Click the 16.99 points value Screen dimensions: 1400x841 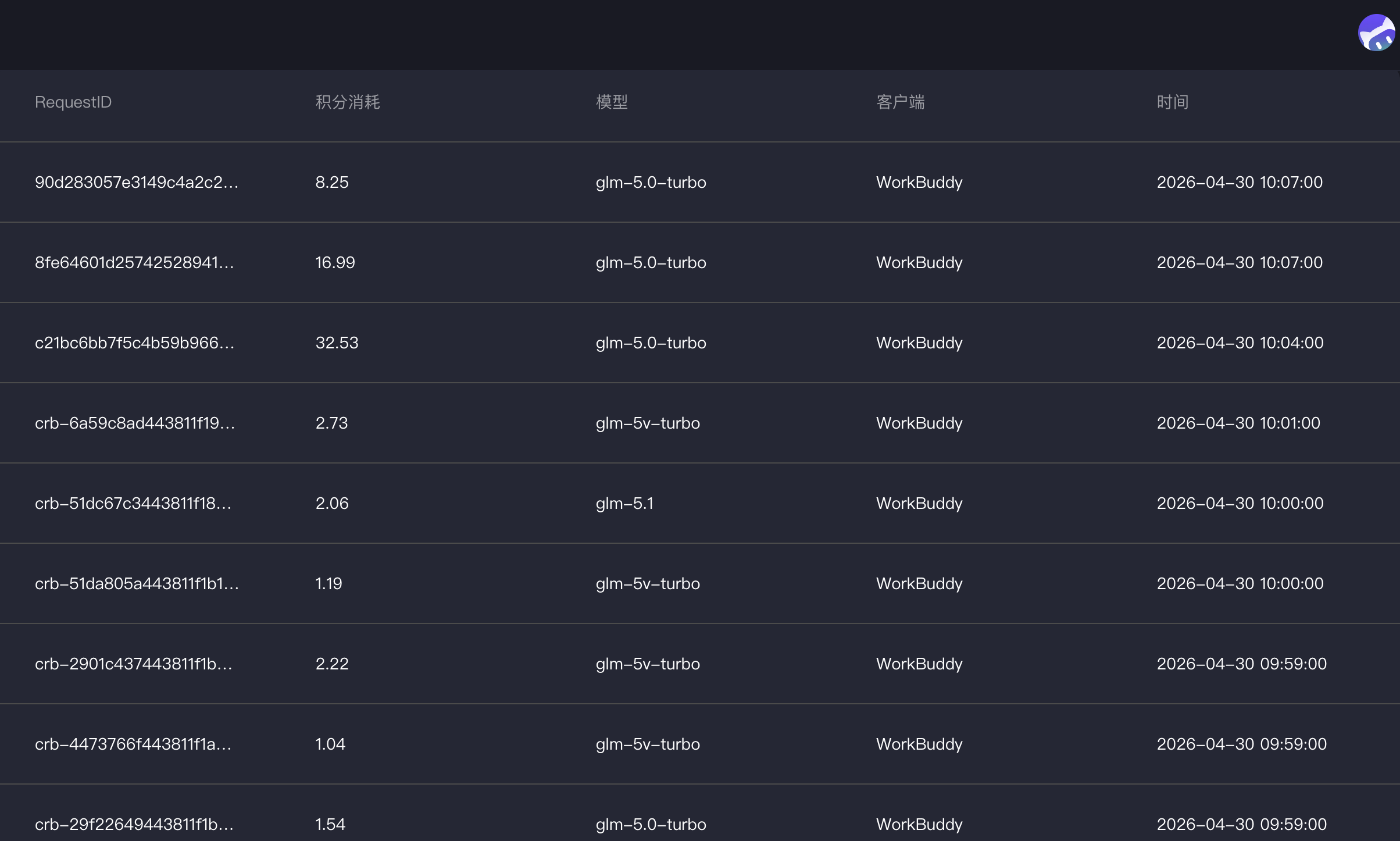tap(335, 263)
